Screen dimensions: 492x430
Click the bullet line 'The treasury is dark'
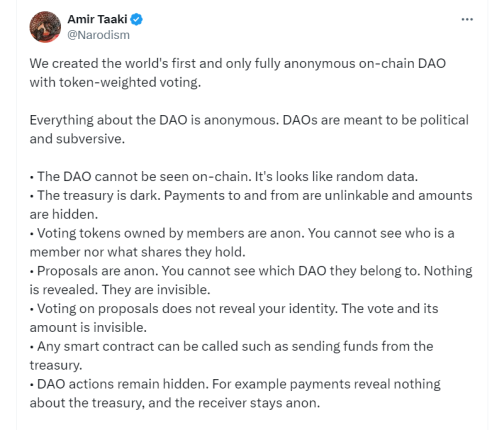point(251,195)
